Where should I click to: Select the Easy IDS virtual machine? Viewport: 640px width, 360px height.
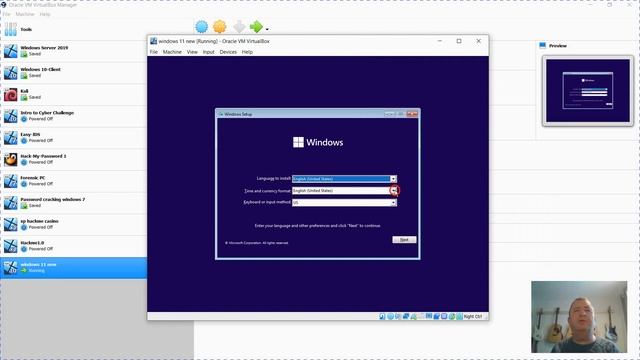pyautogui.click(x=73, y=138)
